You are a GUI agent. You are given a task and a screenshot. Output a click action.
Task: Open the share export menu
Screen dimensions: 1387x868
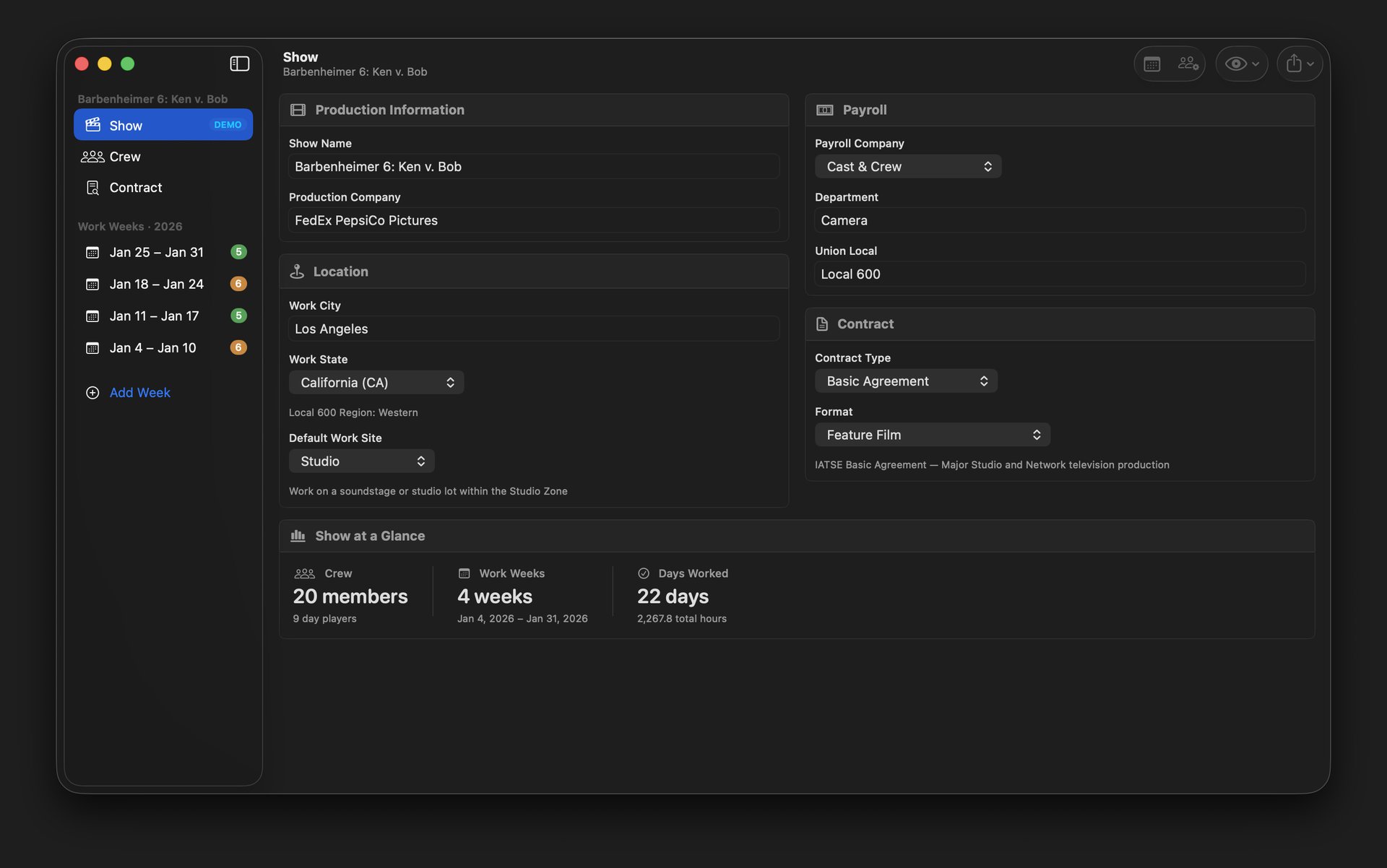click(x=1300, y=64)
